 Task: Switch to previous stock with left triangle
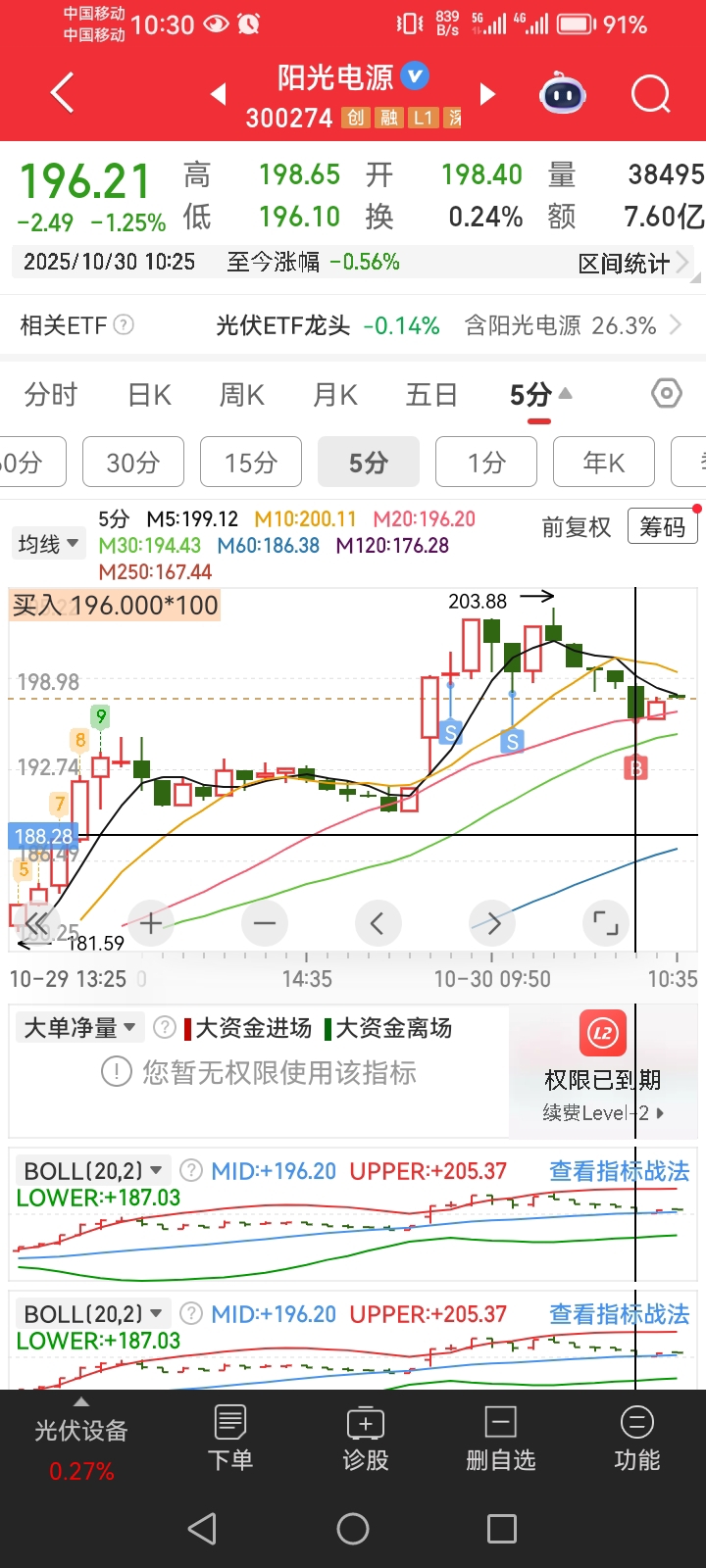pyautogui.click(x=219, y=94)
